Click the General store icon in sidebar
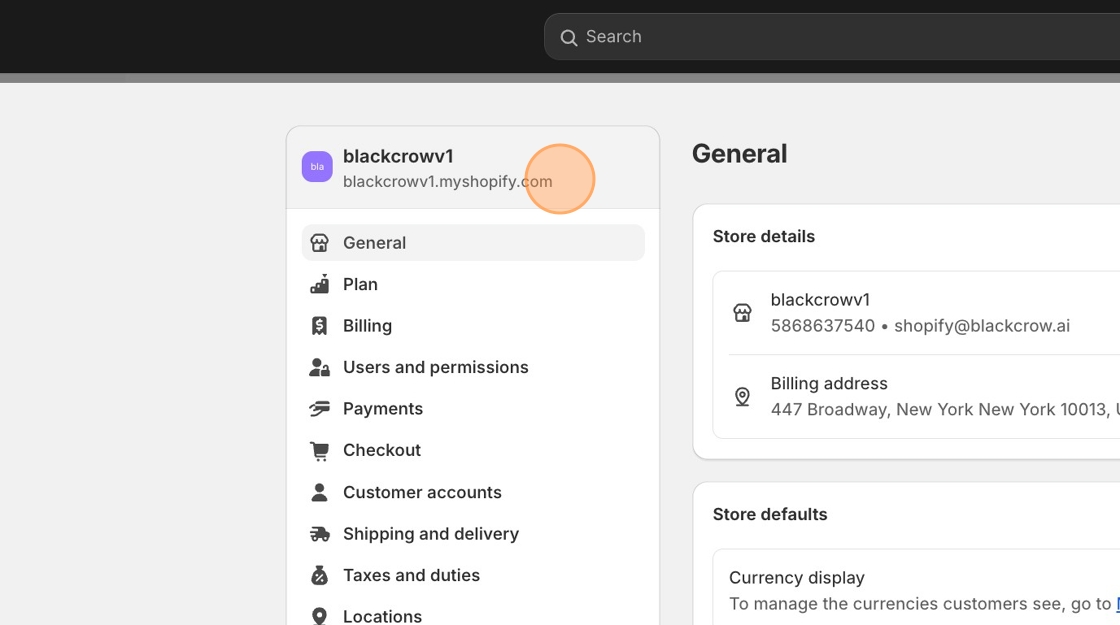Screen dimensions: 1120x625 click(x=320, y=243)
